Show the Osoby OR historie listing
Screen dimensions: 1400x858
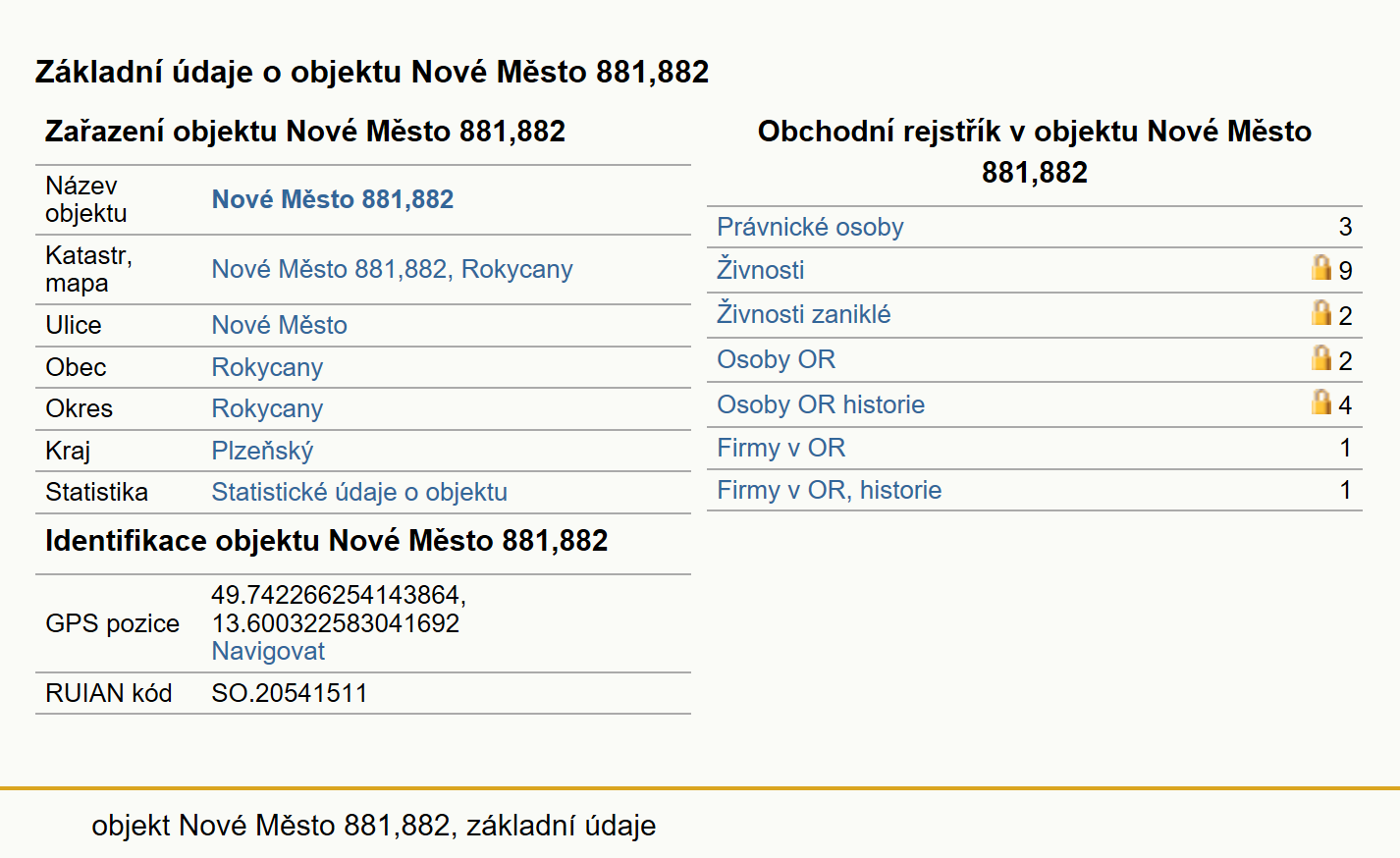[x=821, y=404]
